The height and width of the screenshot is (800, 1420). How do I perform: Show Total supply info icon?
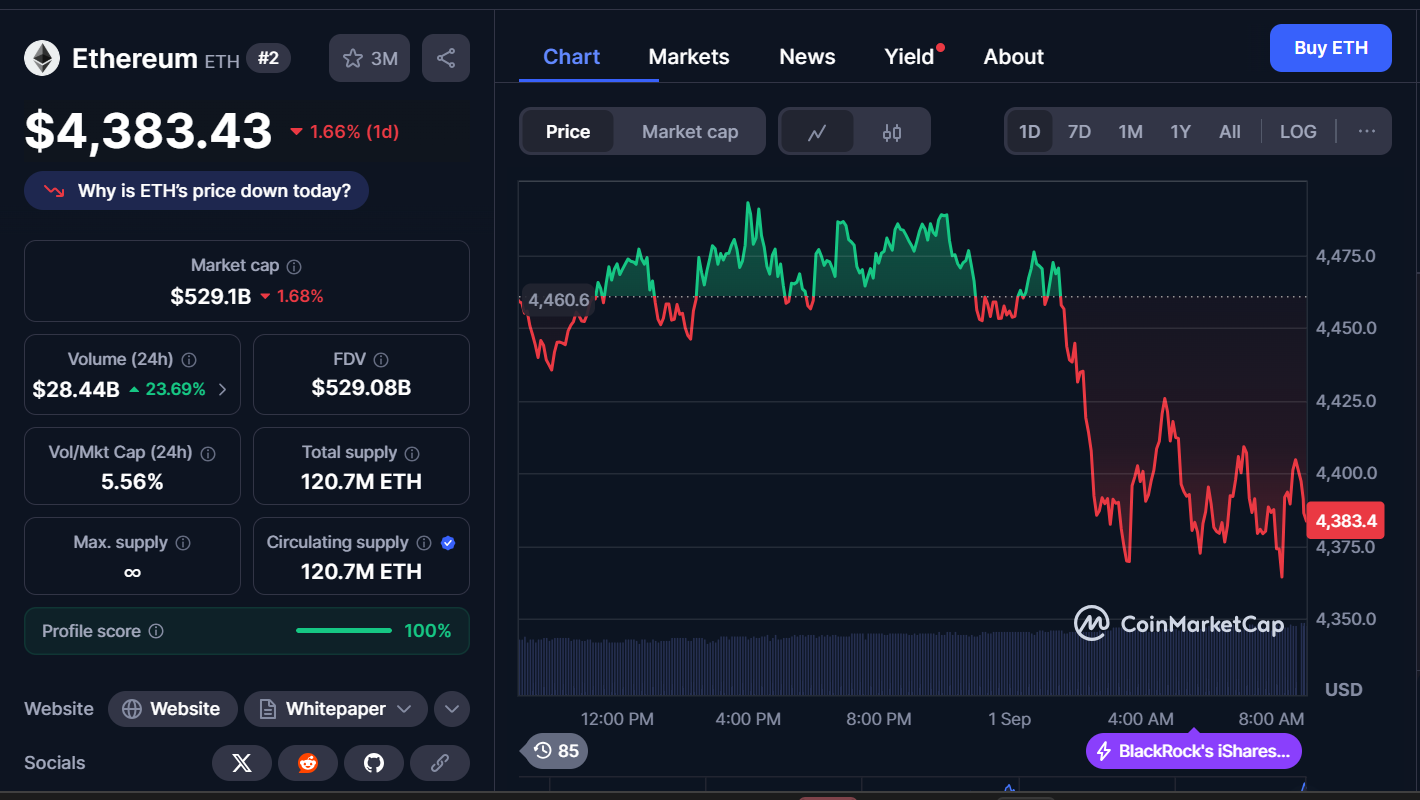click(x=412, y=453)
